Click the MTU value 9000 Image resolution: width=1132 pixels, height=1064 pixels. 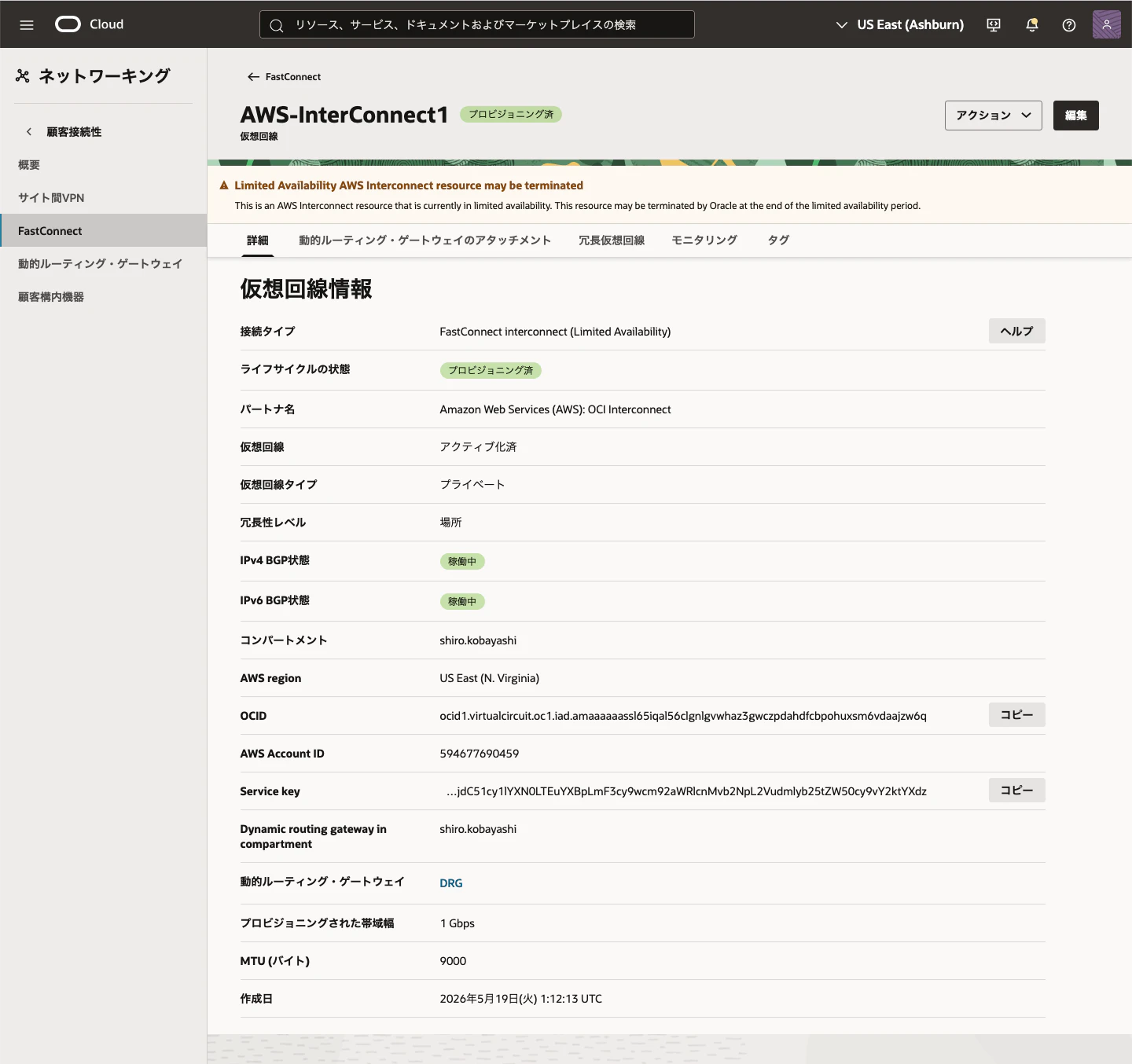[453, 961]
